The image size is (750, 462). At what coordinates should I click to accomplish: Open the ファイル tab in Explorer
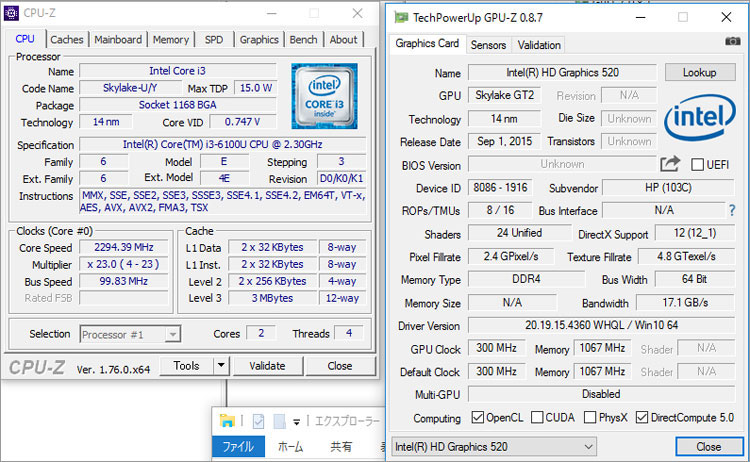(x=238, y=446)
